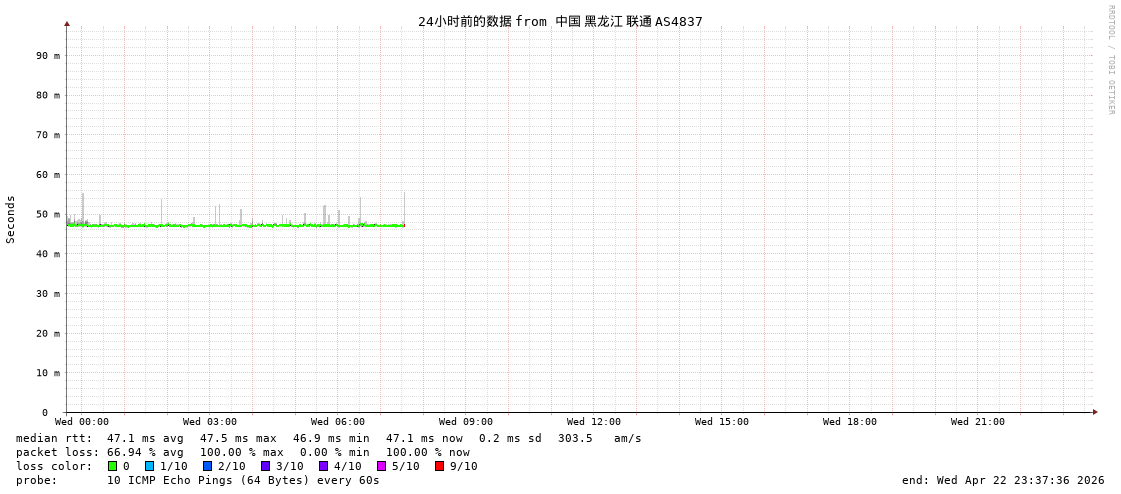This screenshot has height=494, width=1121.
Task: Click the Wed 06:00 time axis label
Action: pos(337,422)
